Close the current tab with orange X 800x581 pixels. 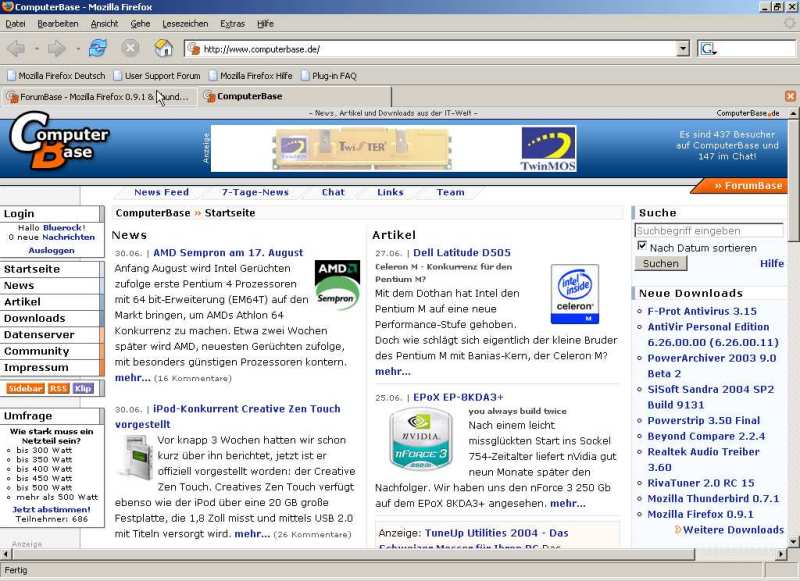(x=790, y=96)
